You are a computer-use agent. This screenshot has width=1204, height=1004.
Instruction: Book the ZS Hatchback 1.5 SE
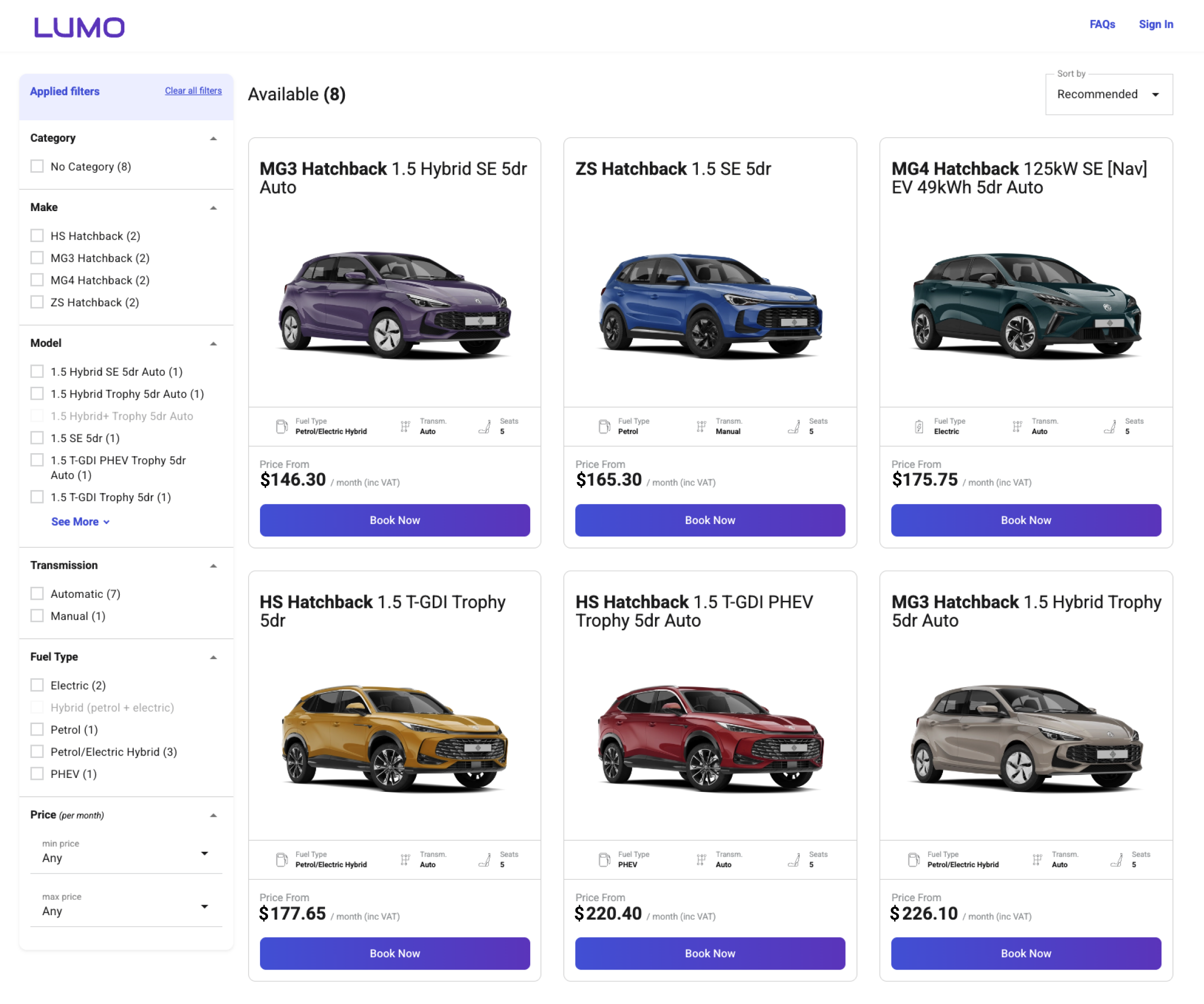pos(710,520)
